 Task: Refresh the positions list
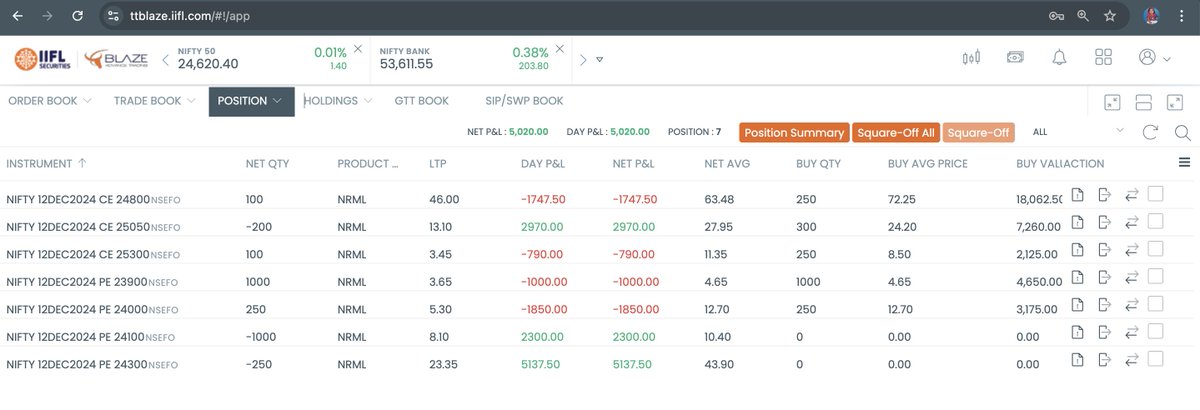point(1150,132)
